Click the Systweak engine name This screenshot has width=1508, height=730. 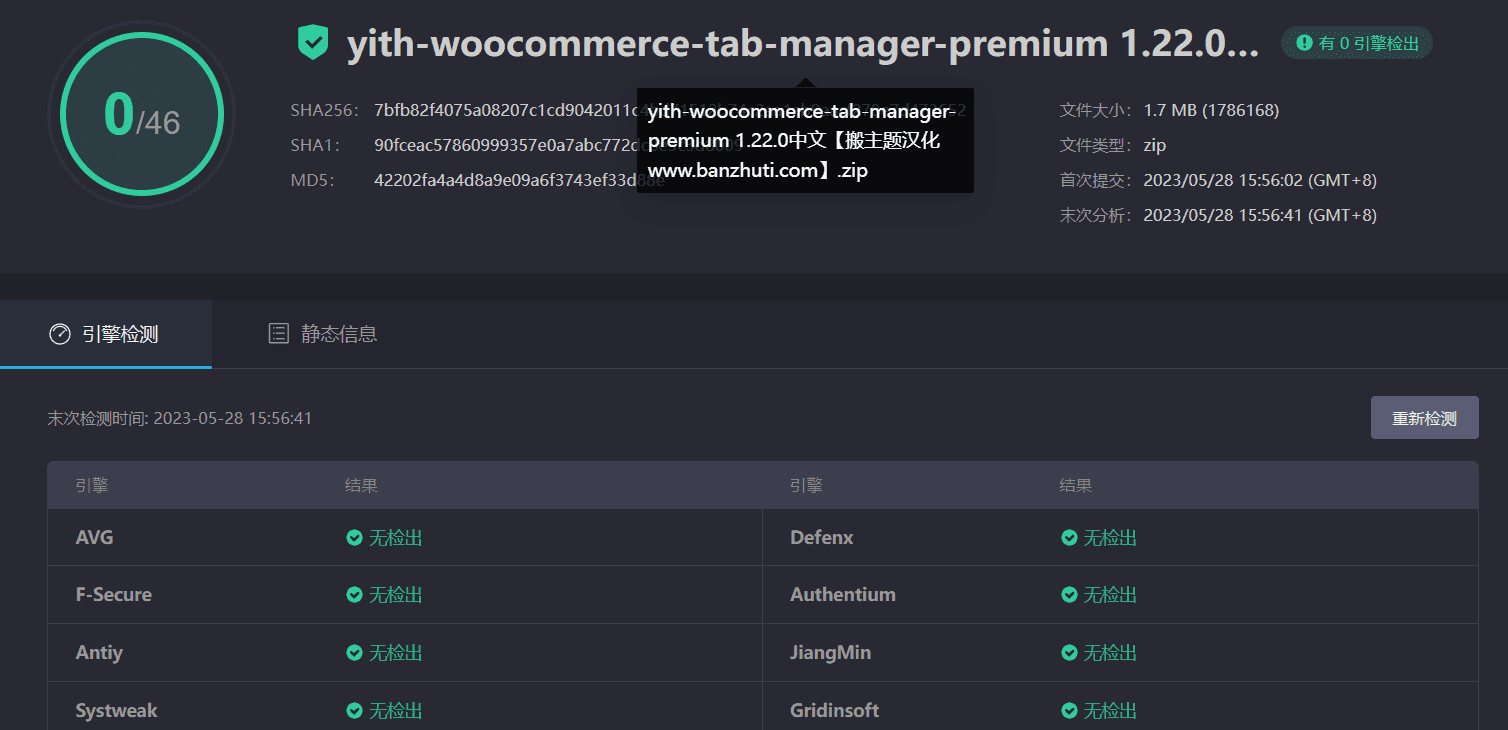pyautogui.click(x=117, y=711)
